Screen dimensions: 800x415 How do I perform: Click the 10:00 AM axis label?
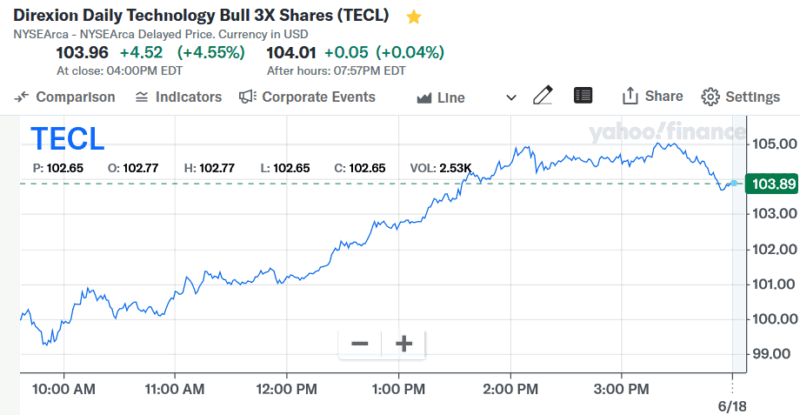[64, 386]
